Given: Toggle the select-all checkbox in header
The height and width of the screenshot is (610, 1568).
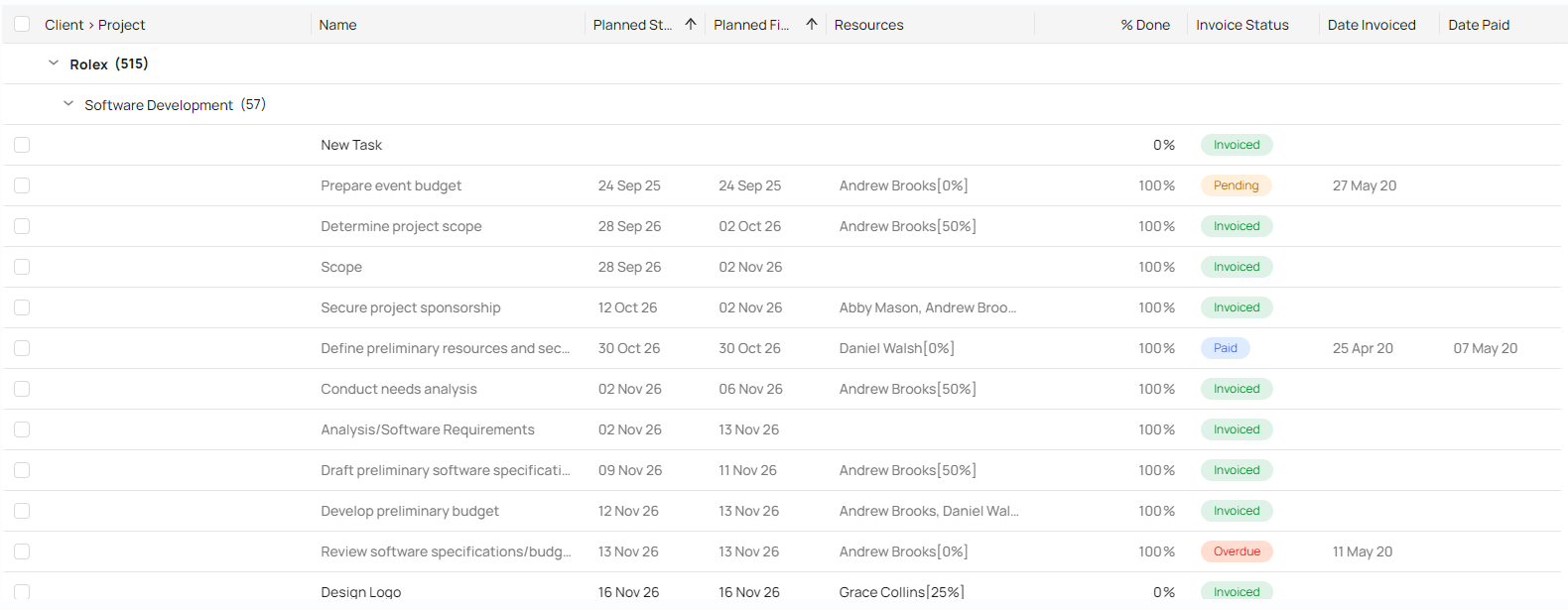Looking at the screenshot, I should click(x=22, y=25).
